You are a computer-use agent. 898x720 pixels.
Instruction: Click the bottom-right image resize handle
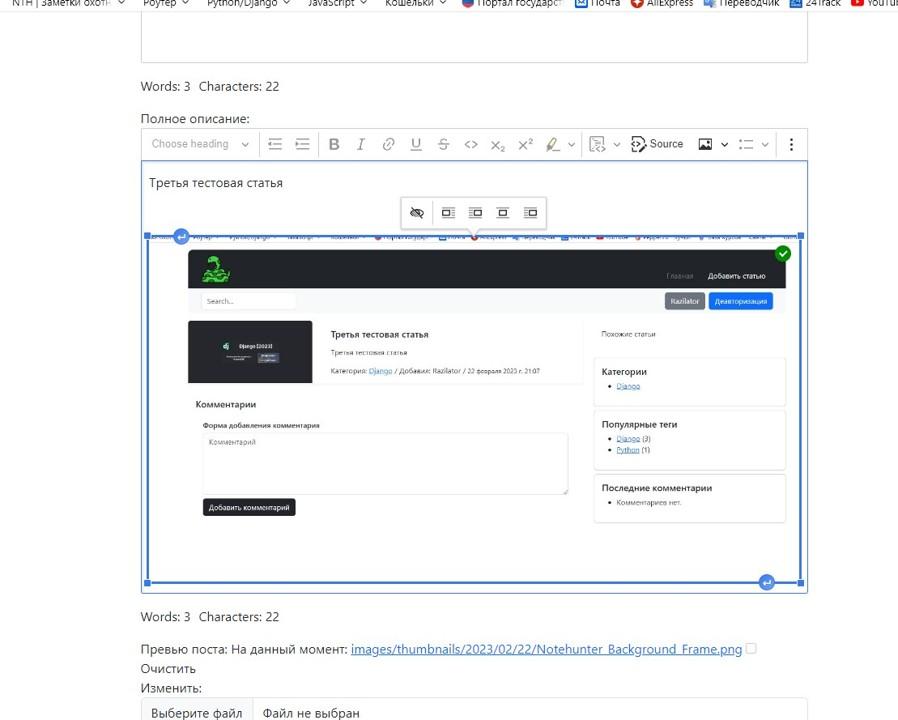(801, 583)
